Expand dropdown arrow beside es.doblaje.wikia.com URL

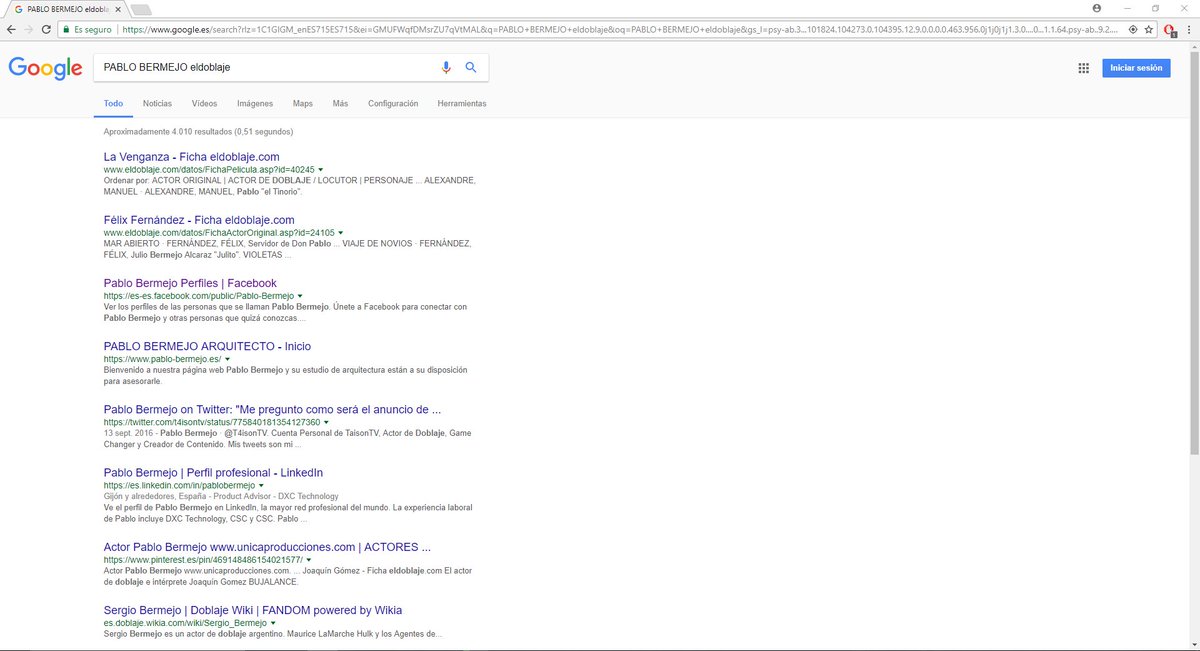tap(272, 623)
